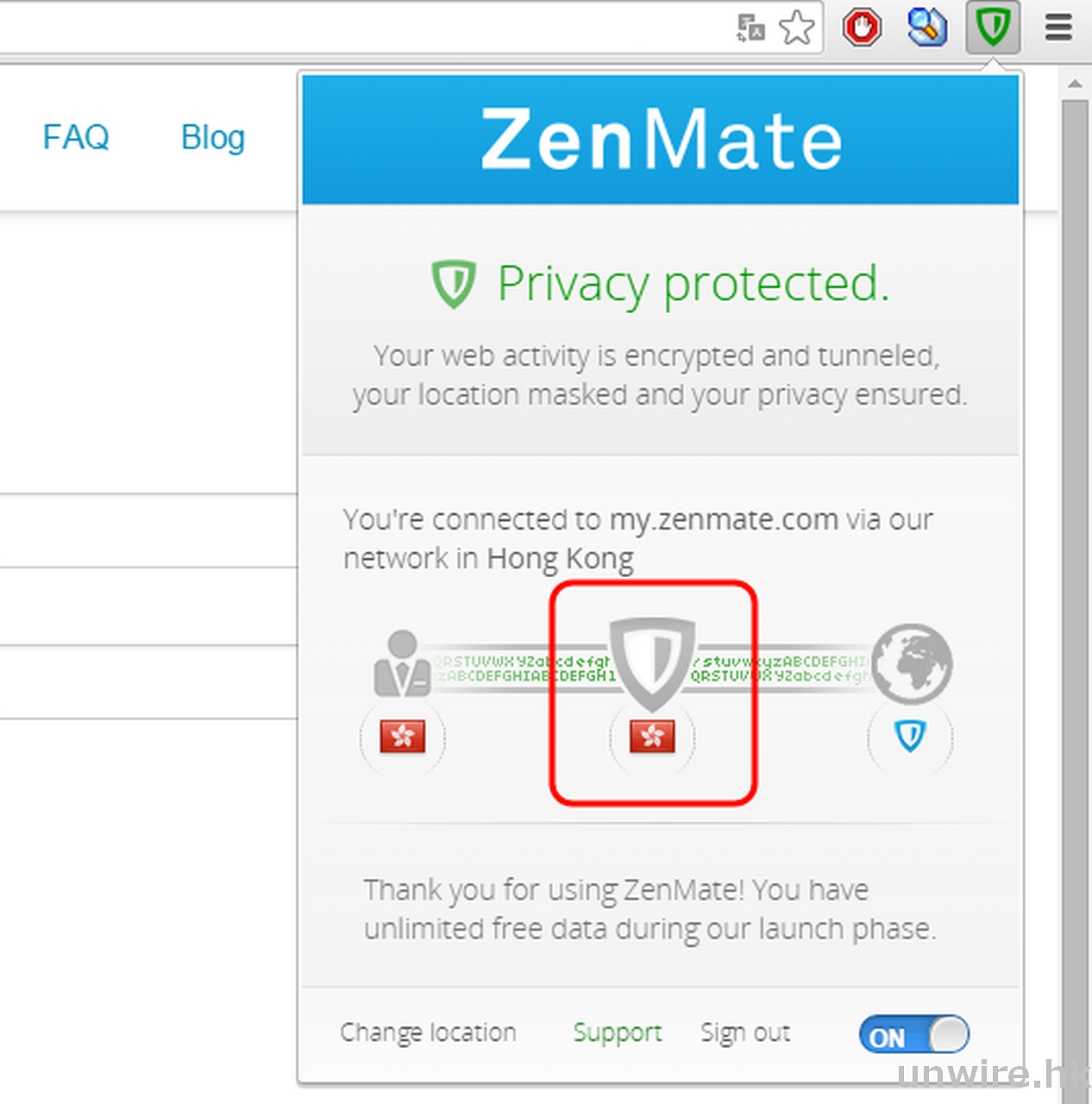This screenshot has width=1092, height=1104.
Task: Click the globe destination icon
Action: click(911, 662)
